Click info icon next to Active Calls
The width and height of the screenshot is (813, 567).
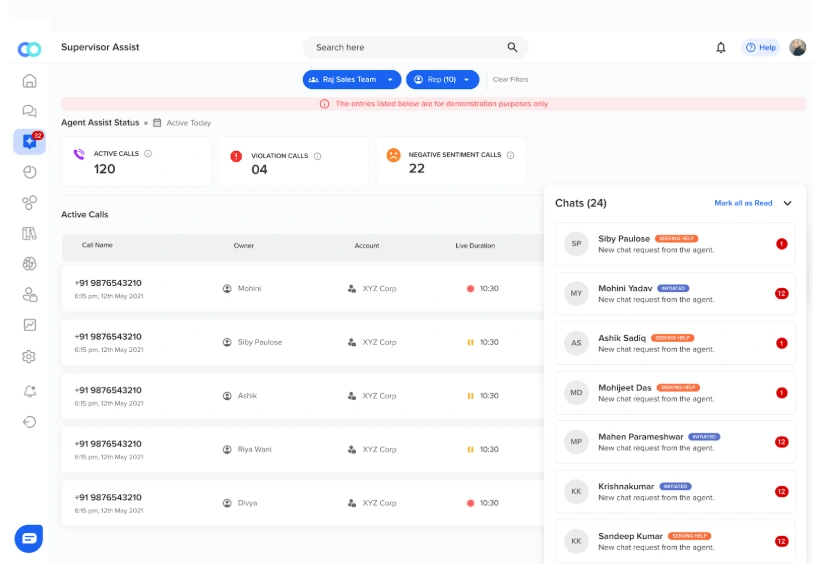point(148,153)
